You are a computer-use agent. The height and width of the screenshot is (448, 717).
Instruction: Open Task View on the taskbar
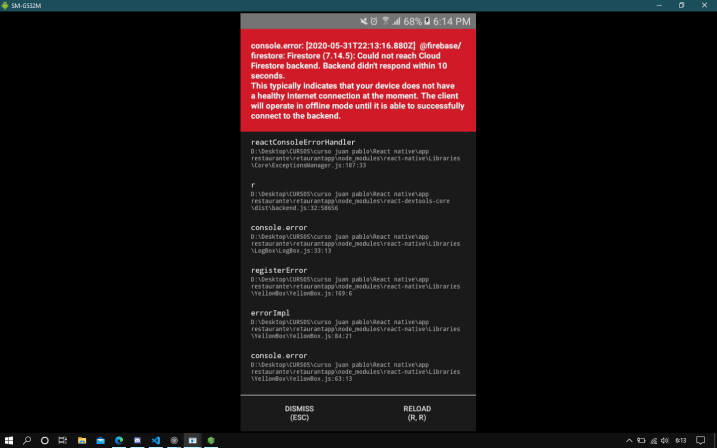pos(63,440)
